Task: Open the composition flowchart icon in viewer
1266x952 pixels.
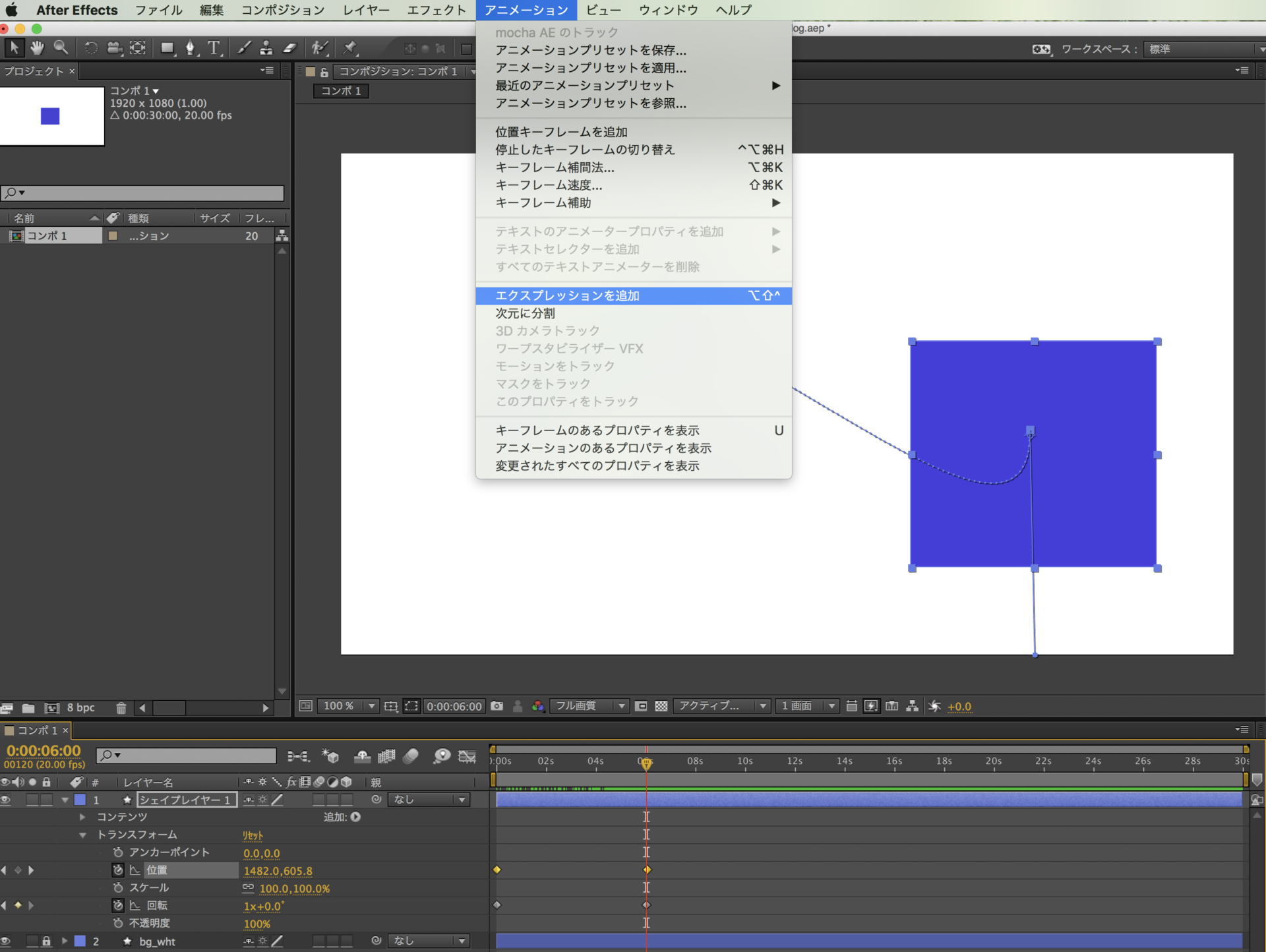Action: click(912, 706)
